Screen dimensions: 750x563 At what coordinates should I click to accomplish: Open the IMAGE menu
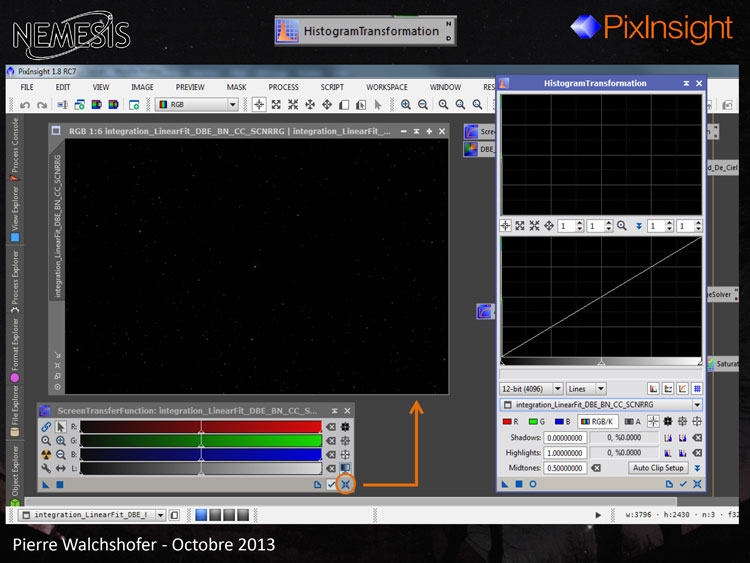[142, 87]
